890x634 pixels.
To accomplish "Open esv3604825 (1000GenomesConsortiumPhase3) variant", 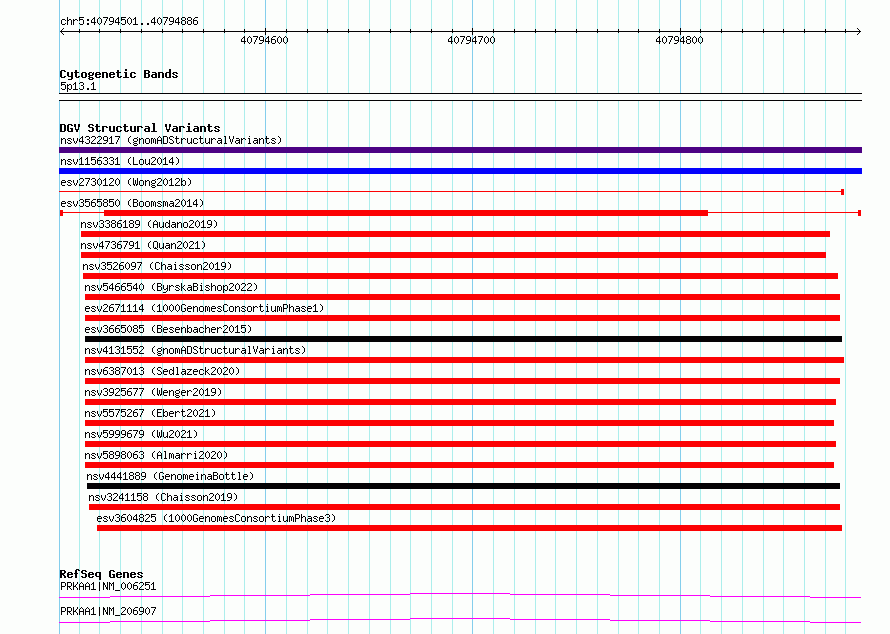I will pos(216,518).
